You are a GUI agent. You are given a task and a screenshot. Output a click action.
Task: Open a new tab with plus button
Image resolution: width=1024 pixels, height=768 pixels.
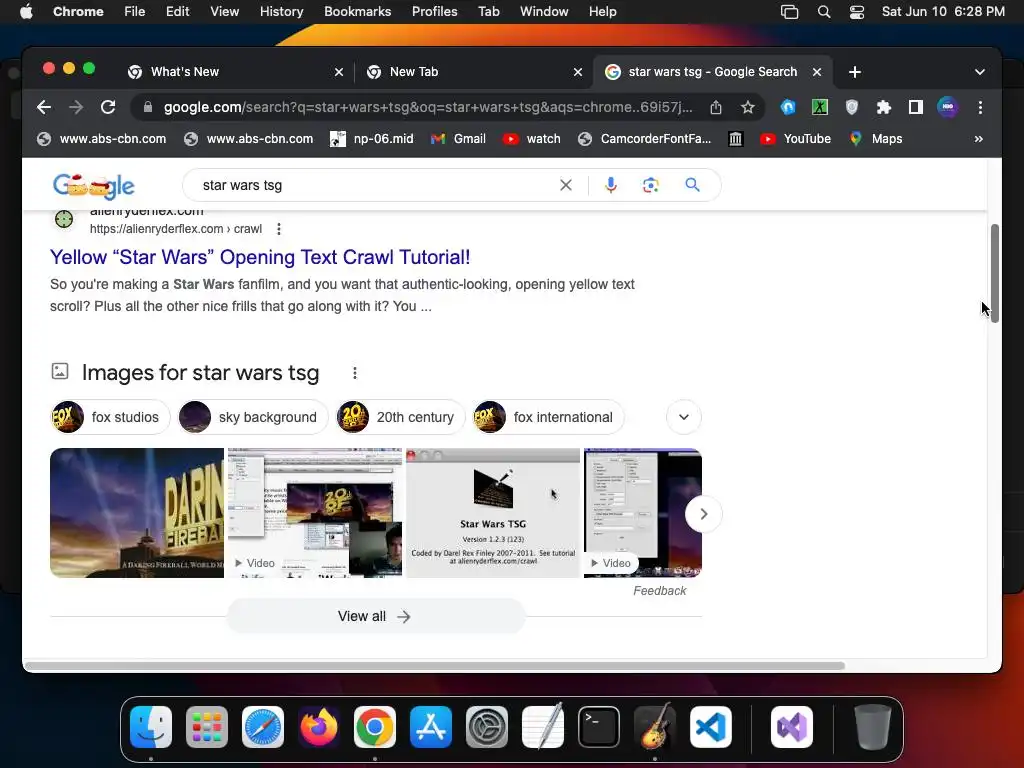[x=855, y=72]
